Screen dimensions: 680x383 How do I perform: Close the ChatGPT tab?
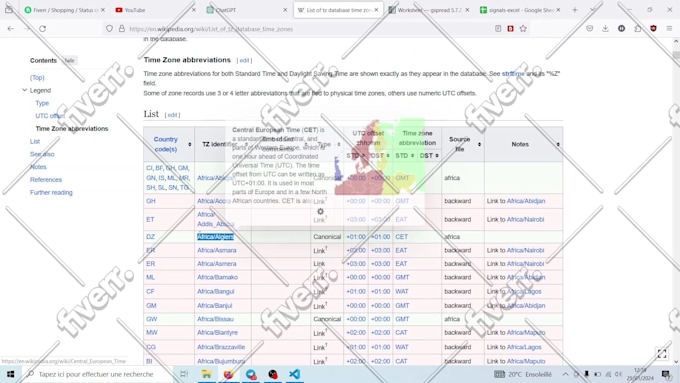285,10
